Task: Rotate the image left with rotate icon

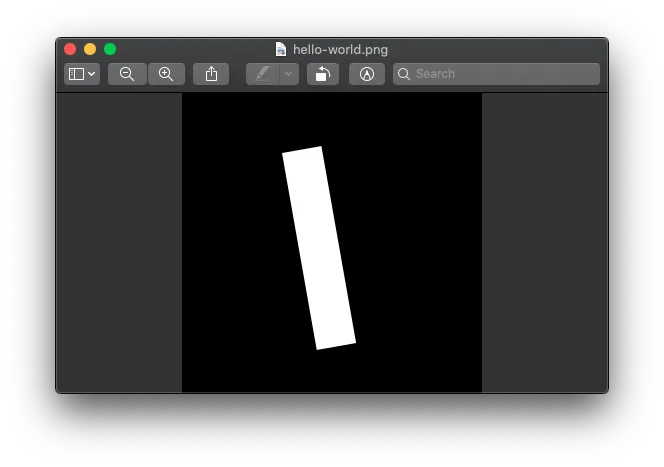Action: [323, 74]
